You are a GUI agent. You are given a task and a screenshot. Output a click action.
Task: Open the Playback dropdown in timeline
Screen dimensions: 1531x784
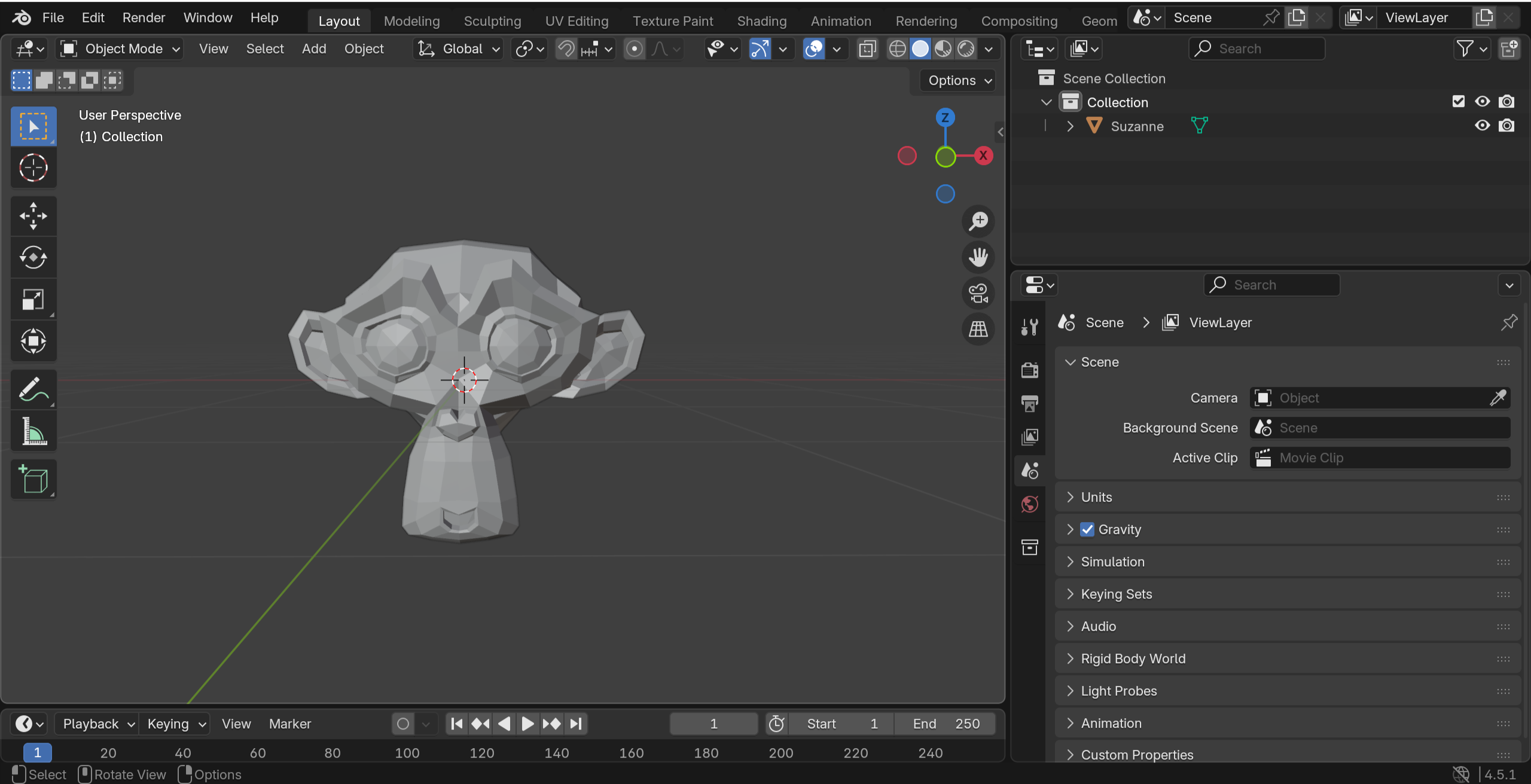click(97, 724)
